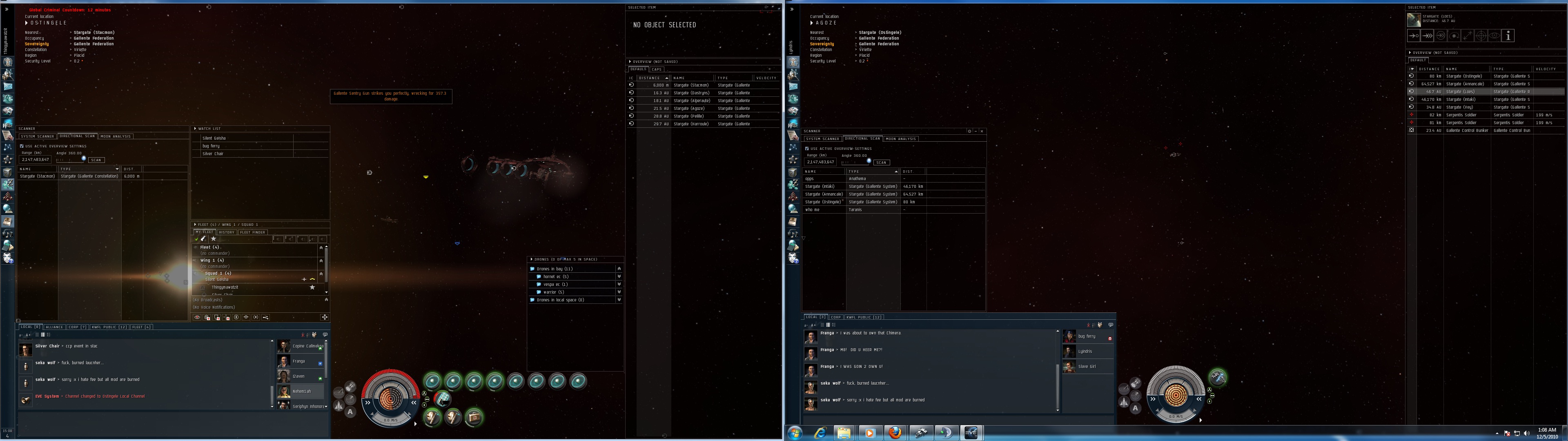Click the star icon in My Fleet toolbar
1568x441 pixels.
[x=214, y=239]
